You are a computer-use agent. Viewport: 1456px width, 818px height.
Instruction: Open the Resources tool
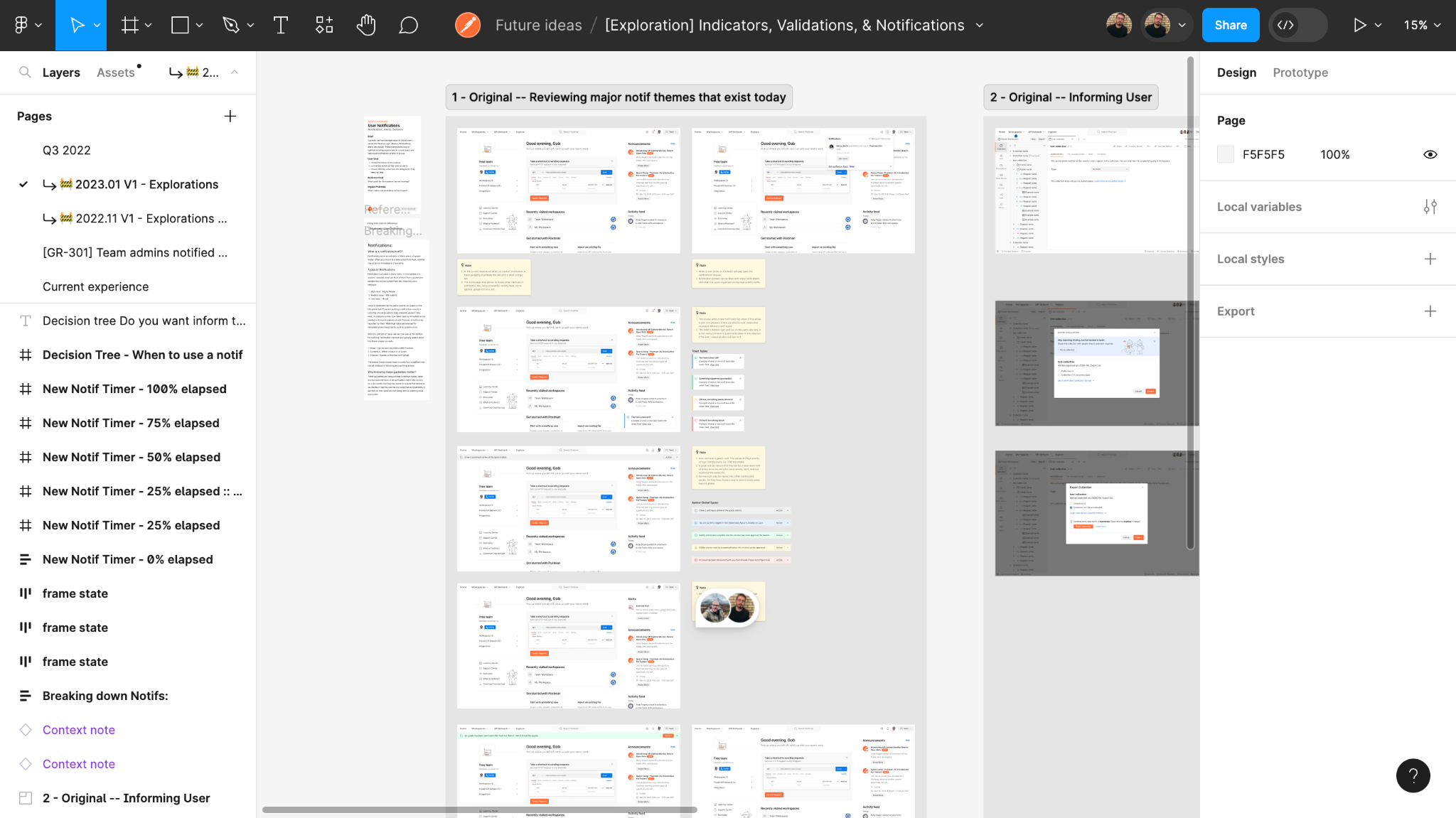(324, 26)
